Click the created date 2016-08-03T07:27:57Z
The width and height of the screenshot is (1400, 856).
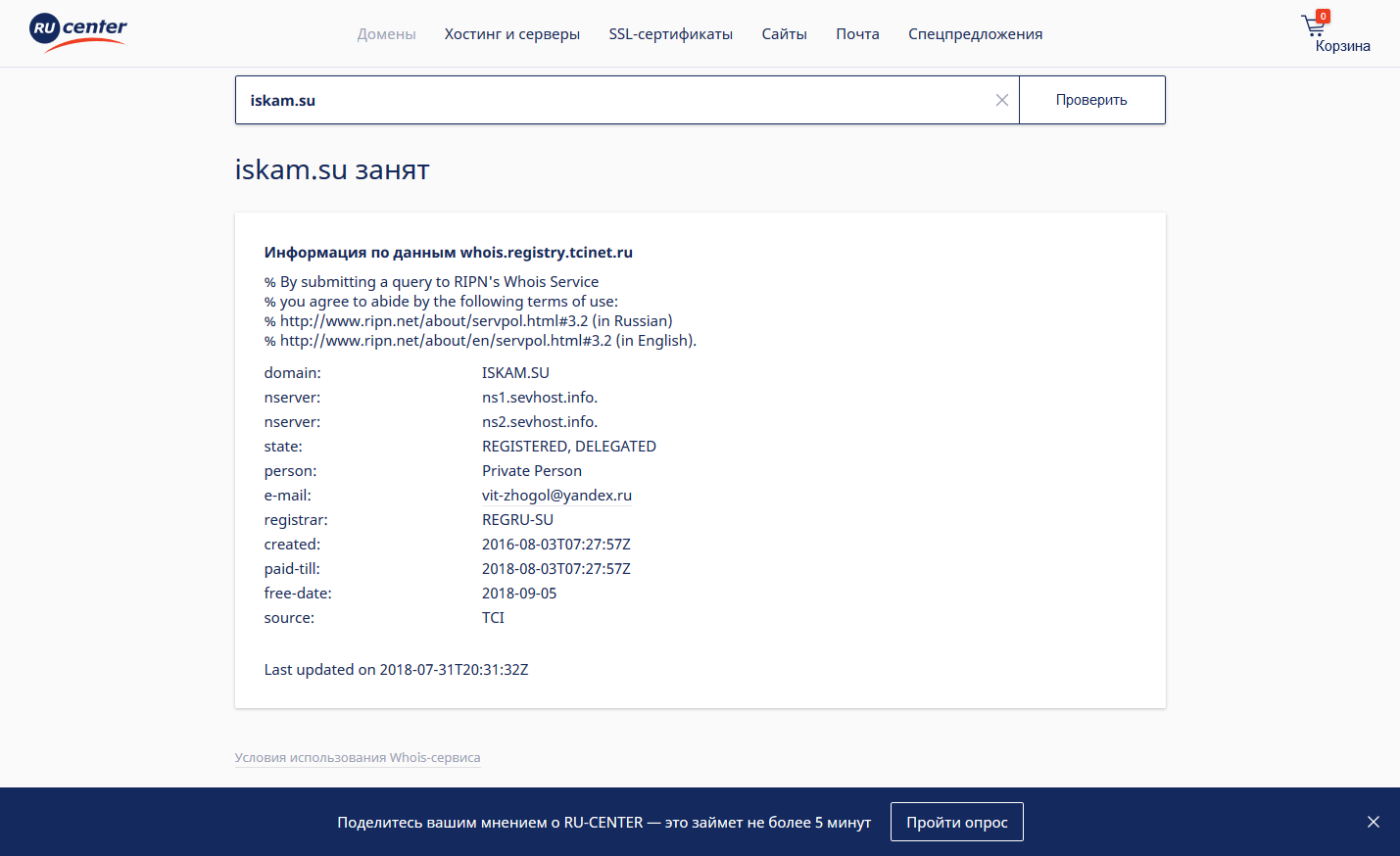click(556, 545)
